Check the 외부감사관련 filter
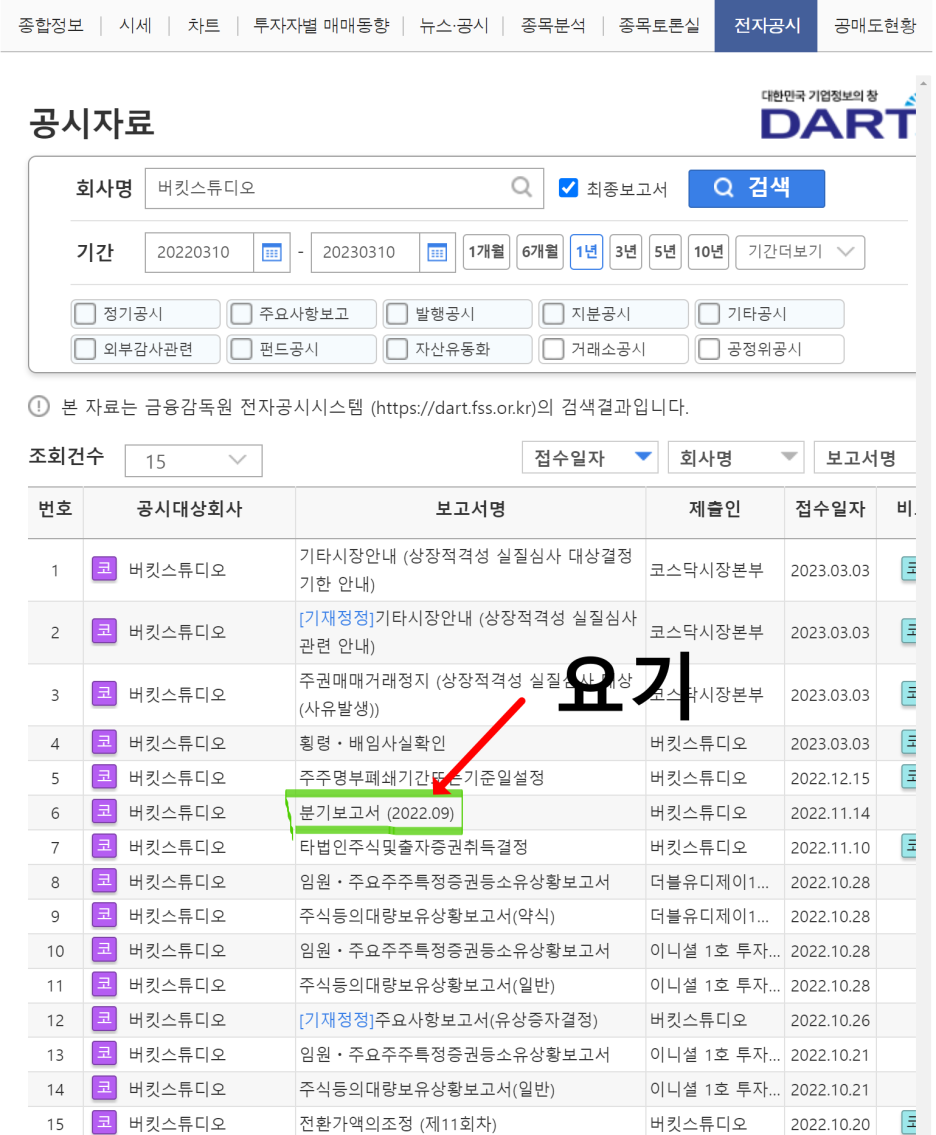Viewport: 936px width, 1135px height. point(85,349)
